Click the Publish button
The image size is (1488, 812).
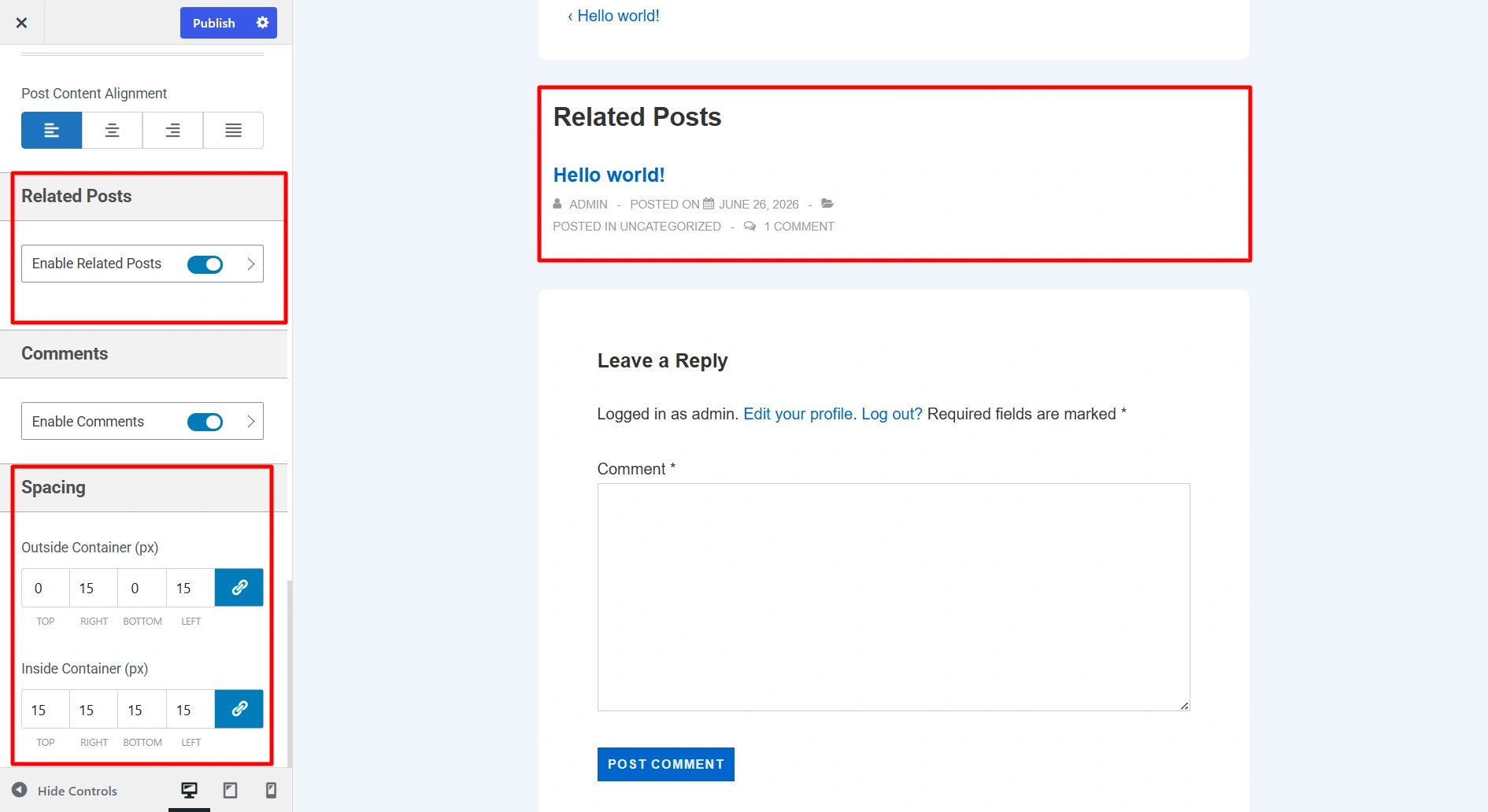pyautogui.click(x=214, y=23)
